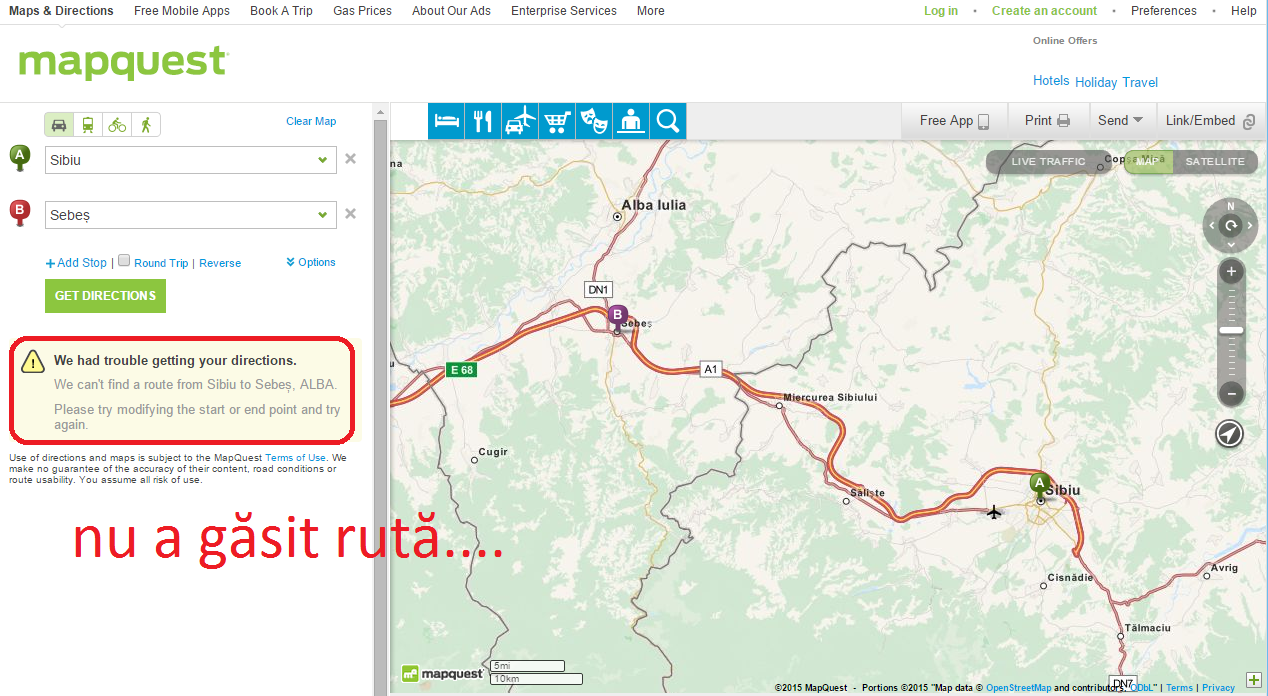Expand the overview map plus icon
Image resolution: width=1268 pixels, height=696 pixels.
(1254, 680)
